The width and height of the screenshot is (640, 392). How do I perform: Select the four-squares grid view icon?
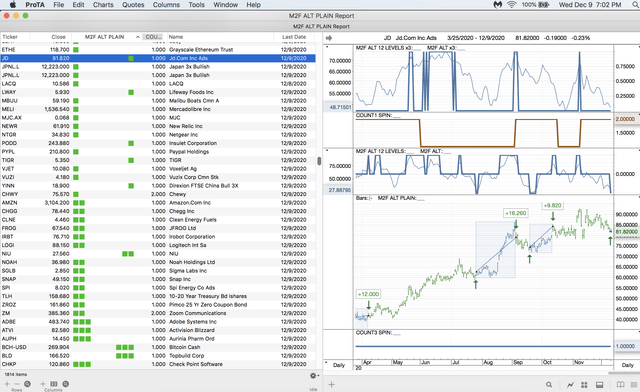click(584, 385)
